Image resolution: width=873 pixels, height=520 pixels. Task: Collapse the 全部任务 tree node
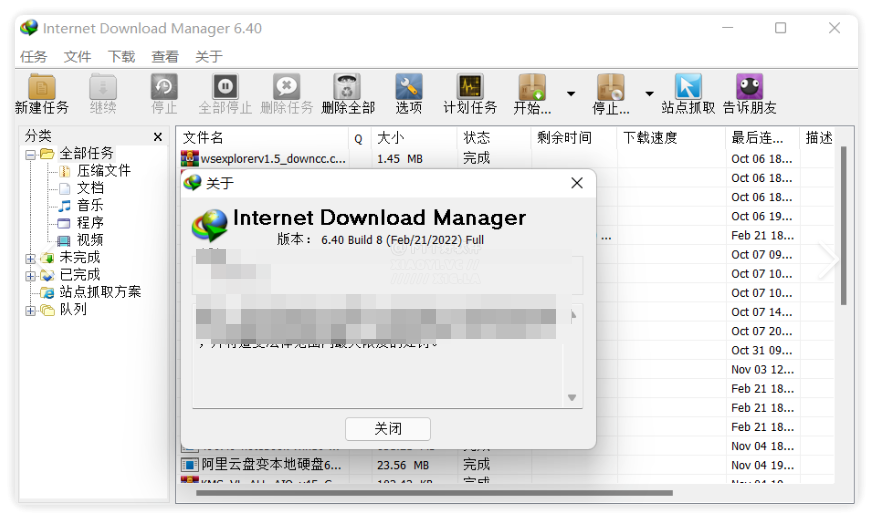30,155
